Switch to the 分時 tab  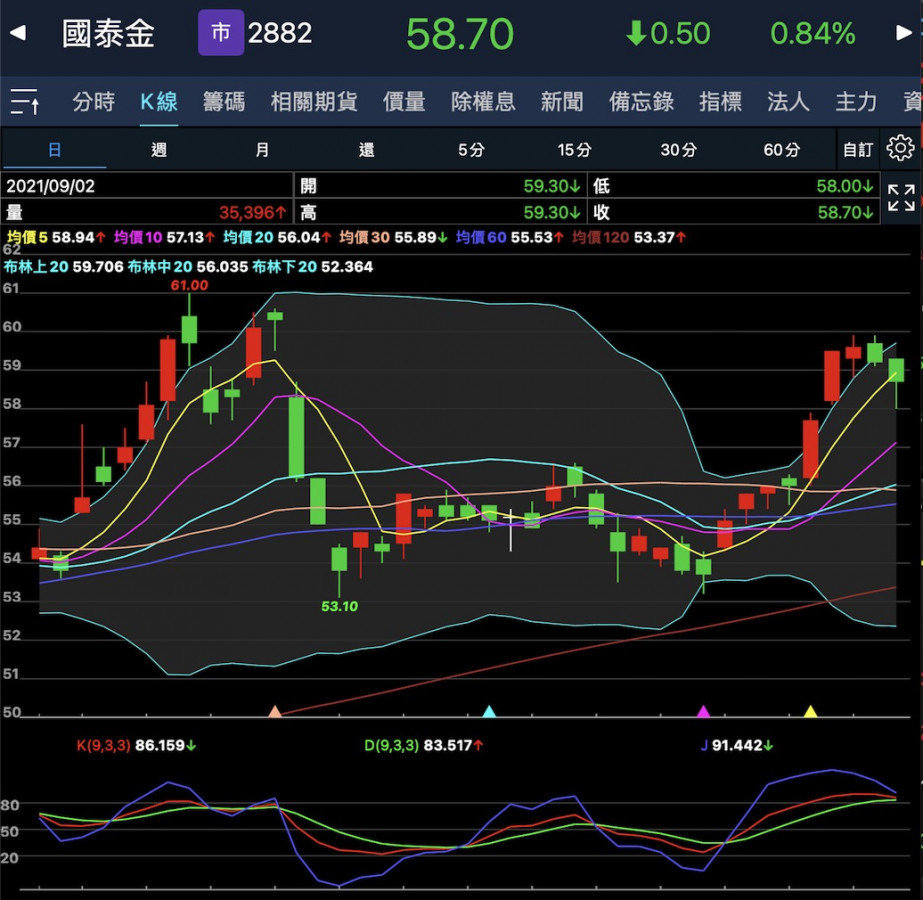(x=94, y=101)
